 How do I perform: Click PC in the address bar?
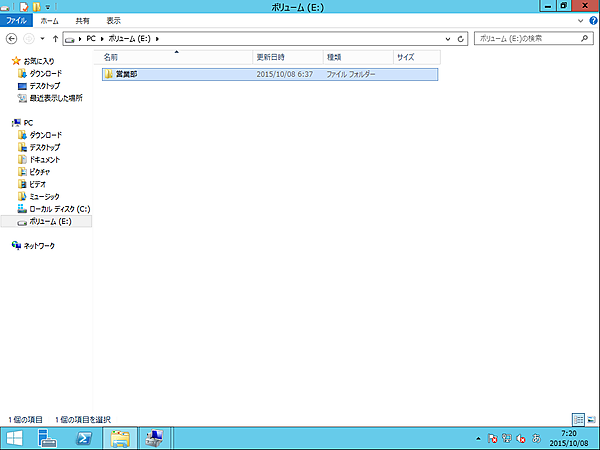(91, 39)
